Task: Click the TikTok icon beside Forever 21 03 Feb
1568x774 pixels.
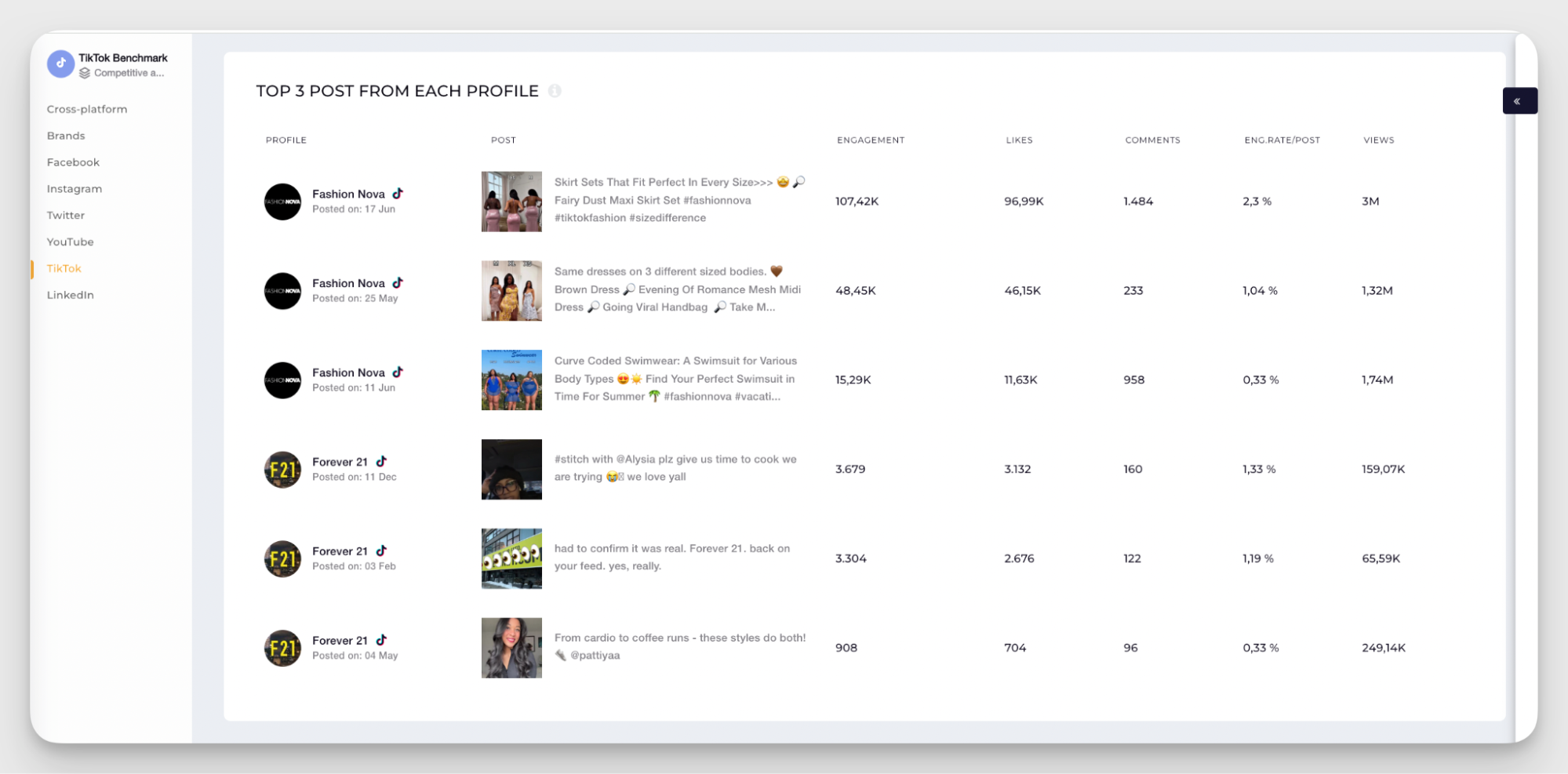Action: (382, 551)
